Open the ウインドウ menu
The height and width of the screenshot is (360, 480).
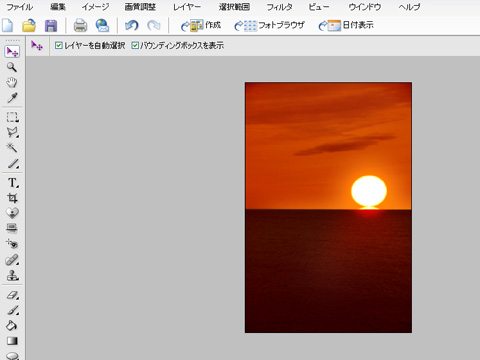coord(364,7)
